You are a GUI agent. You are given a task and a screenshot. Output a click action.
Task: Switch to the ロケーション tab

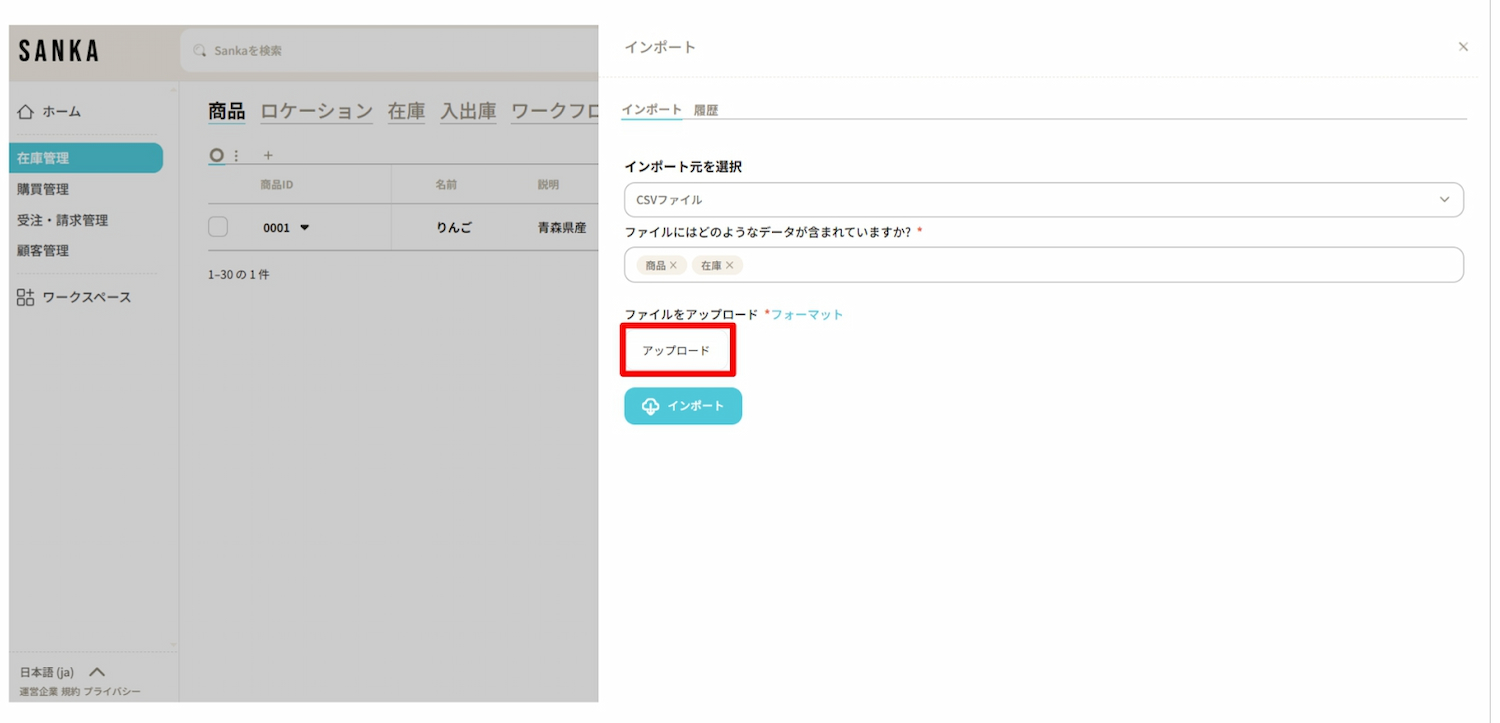pos(316,111)
